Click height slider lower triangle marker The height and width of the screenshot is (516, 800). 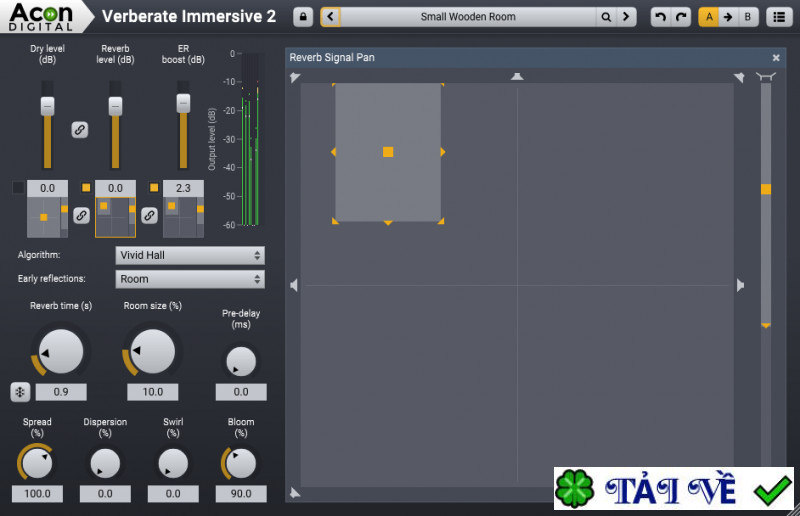[766, 325]
